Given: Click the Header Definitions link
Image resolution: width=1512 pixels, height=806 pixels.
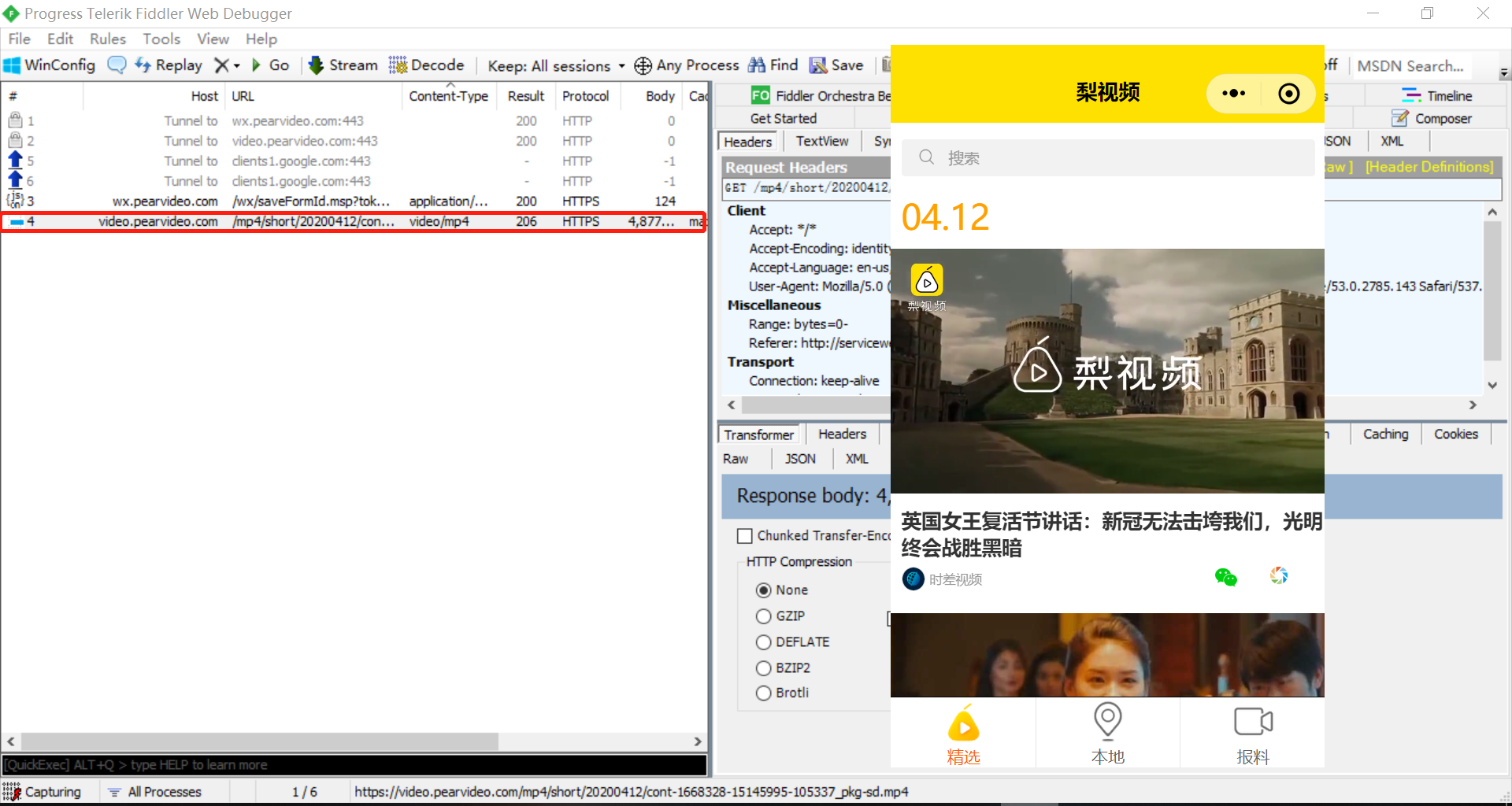Looking at the screenshot, I should pyautogui.click(x=1429, y=167).
